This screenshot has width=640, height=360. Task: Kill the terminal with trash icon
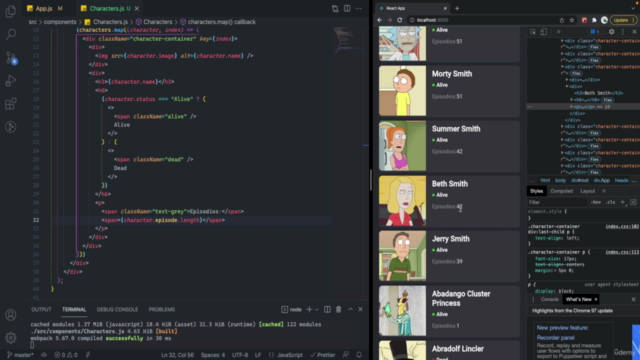click(x=338, y=309)
